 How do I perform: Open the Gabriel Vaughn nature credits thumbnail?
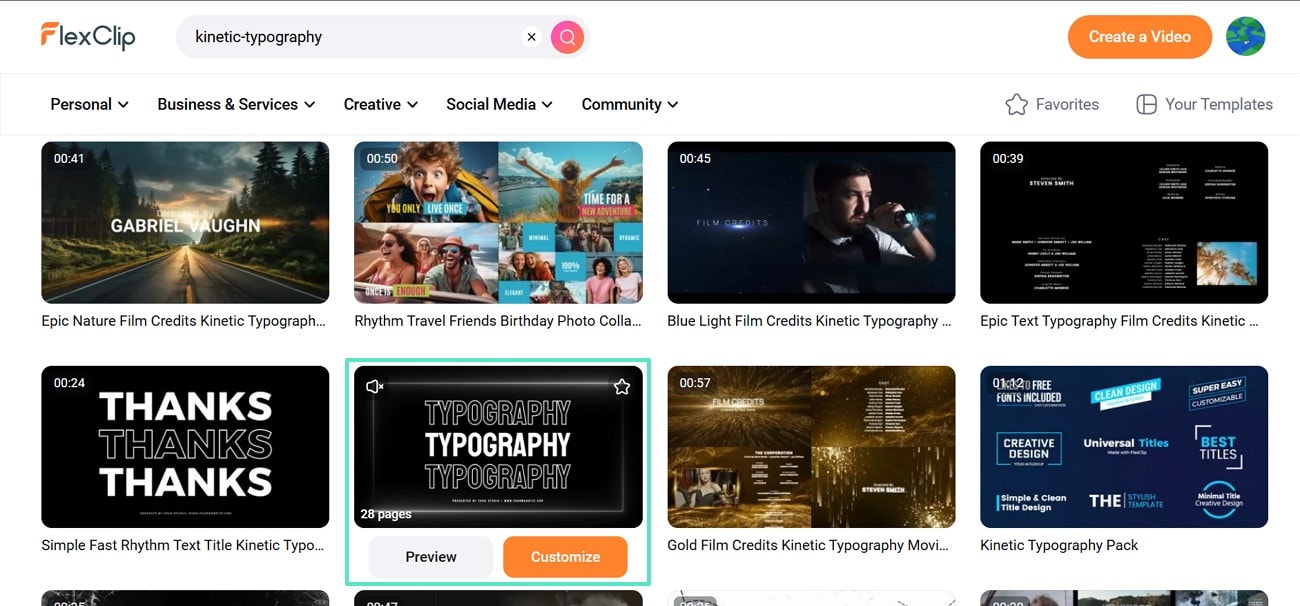tap(185, 222)
